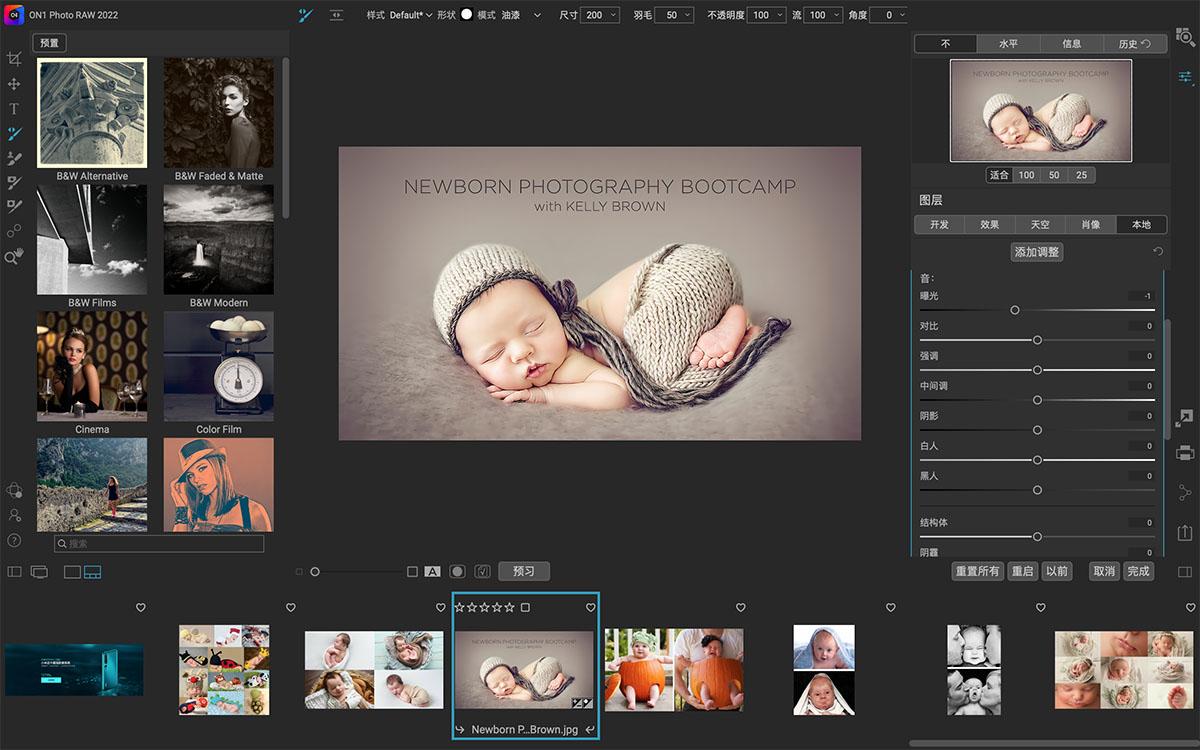
Task: Select the currently highlighted Local Adjustment brush
Action: click(13, 133)
